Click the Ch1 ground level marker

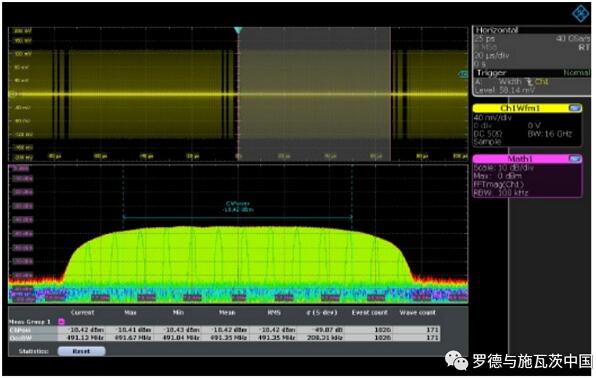[x=12, y=94]
